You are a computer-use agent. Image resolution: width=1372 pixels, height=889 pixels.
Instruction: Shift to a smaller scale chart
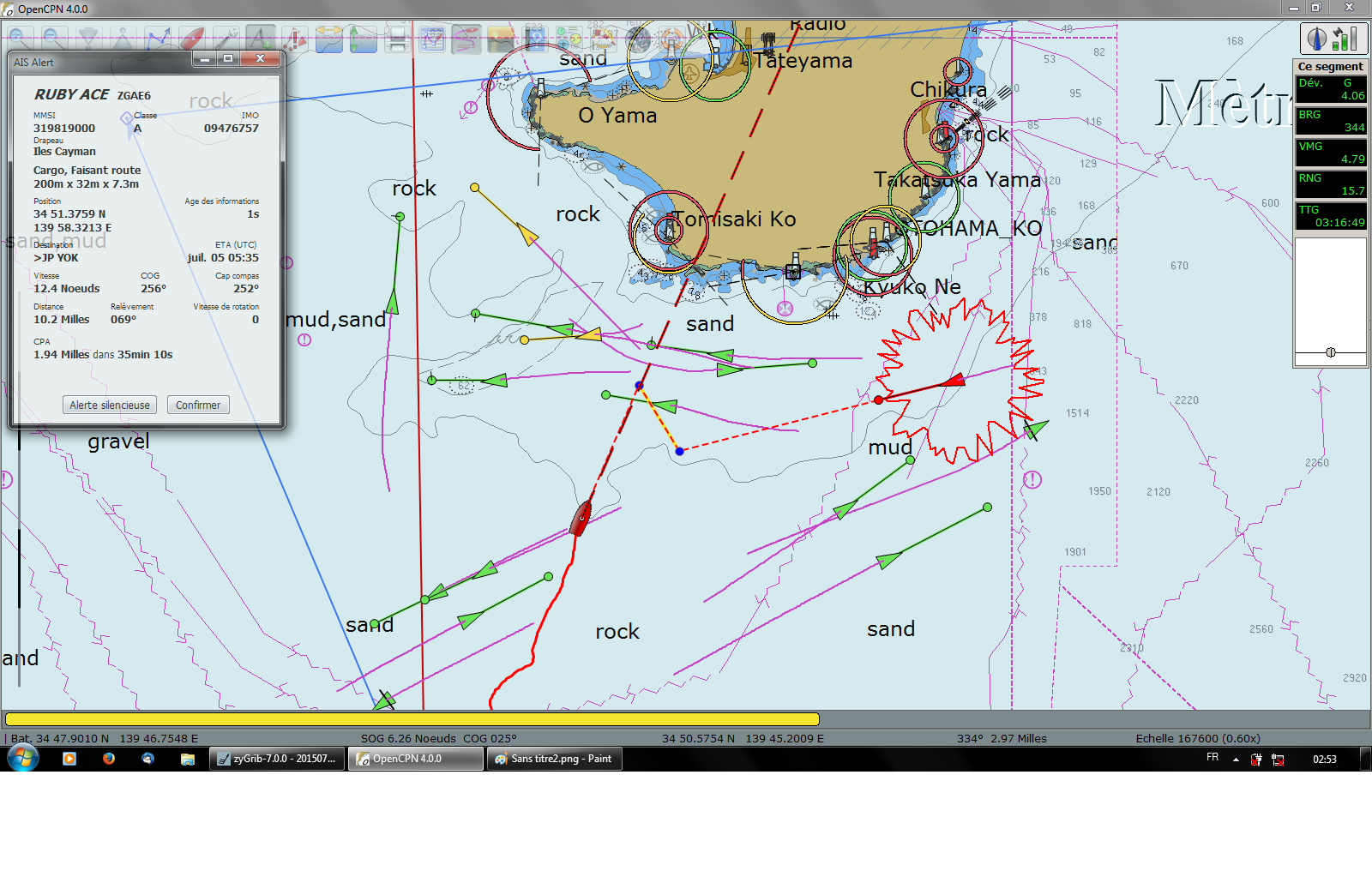click(123, 39)
